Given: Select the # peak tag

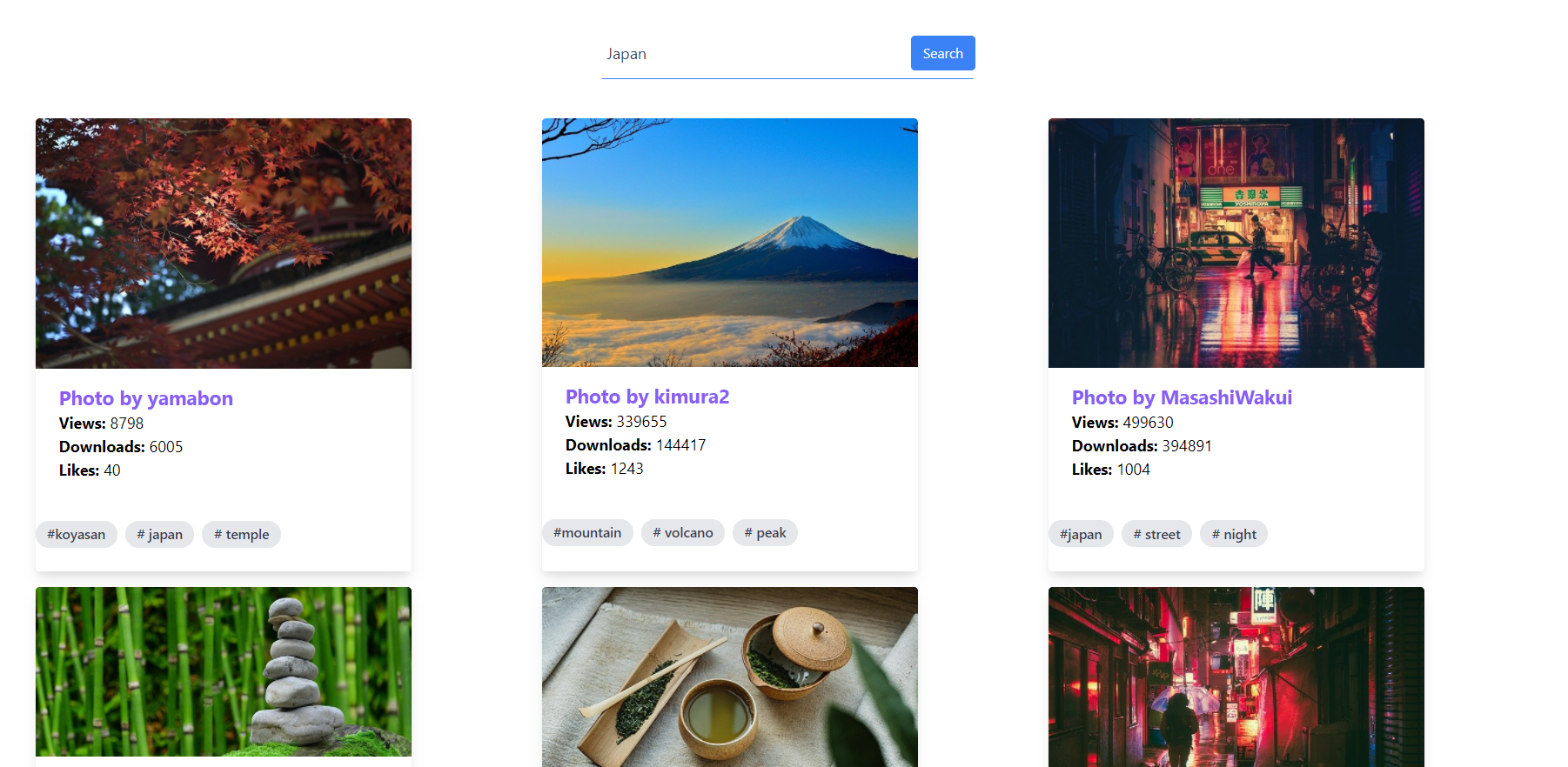Looking at the screenshot, I should tap(765, 532).
